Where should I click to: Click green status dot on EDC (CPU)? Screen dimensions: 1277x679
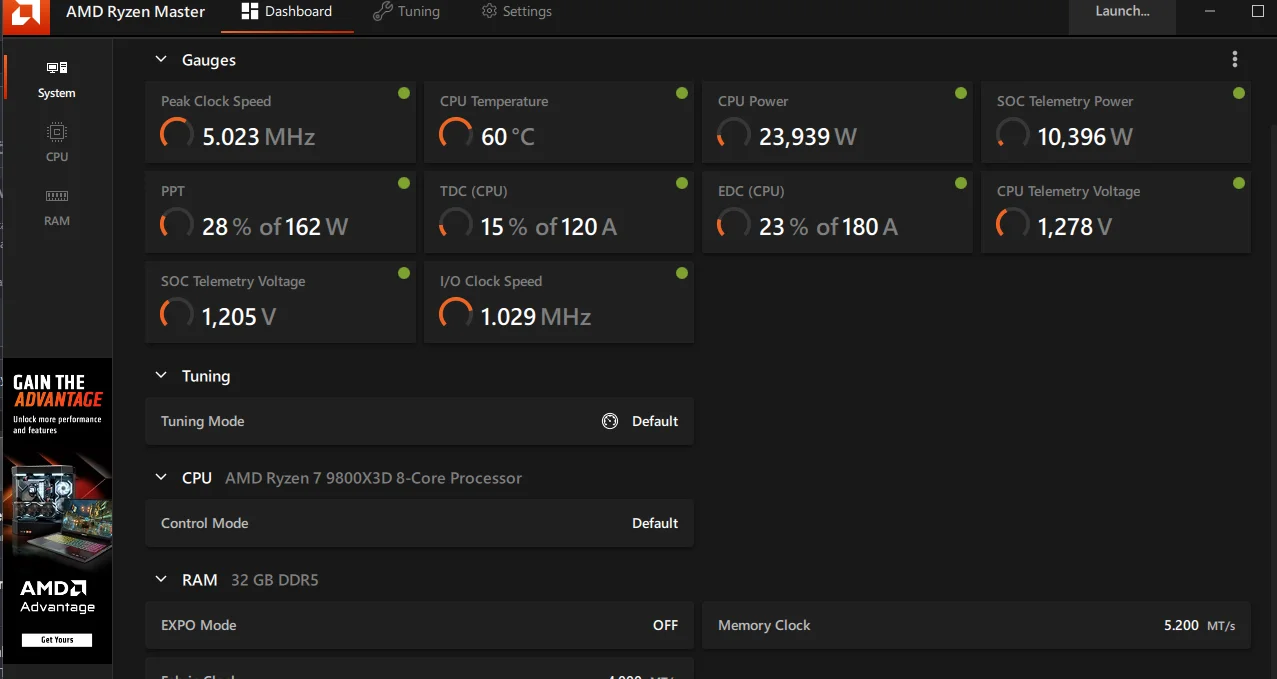(x=961, y=183)
